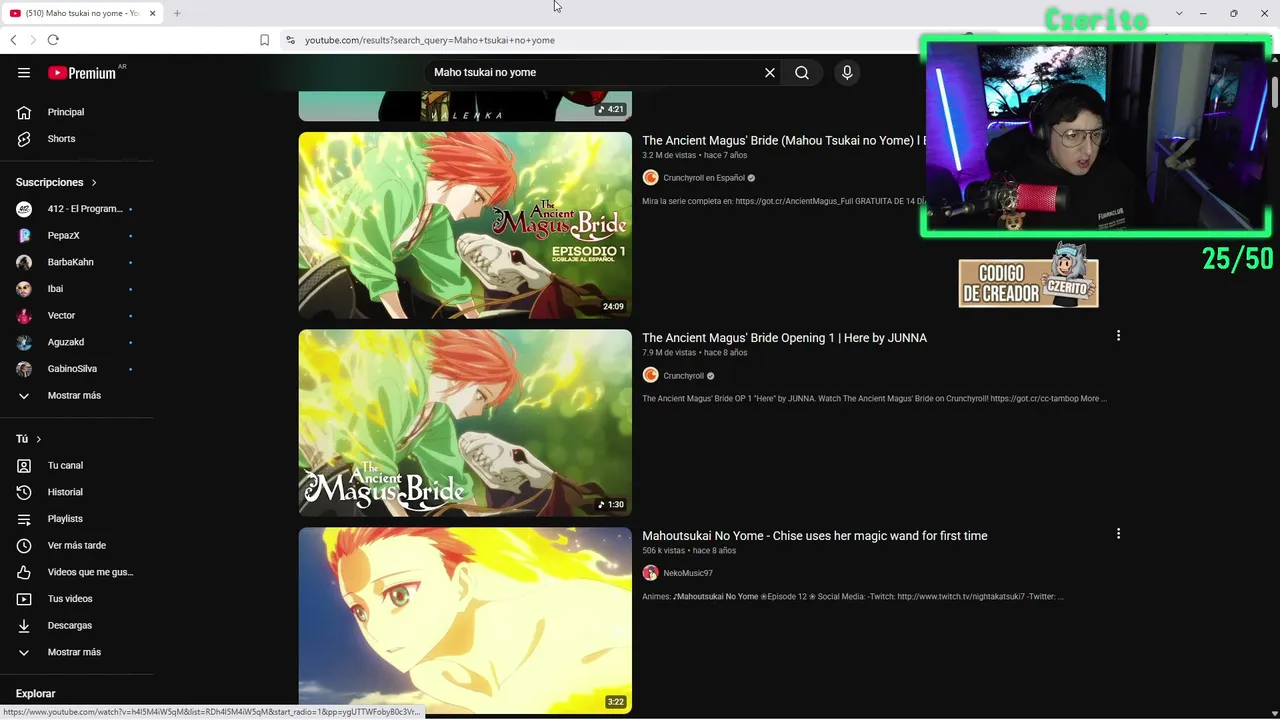Click NekoMusic97 channel avatar
Viewport: 1280px width, 720px height.
650,573
